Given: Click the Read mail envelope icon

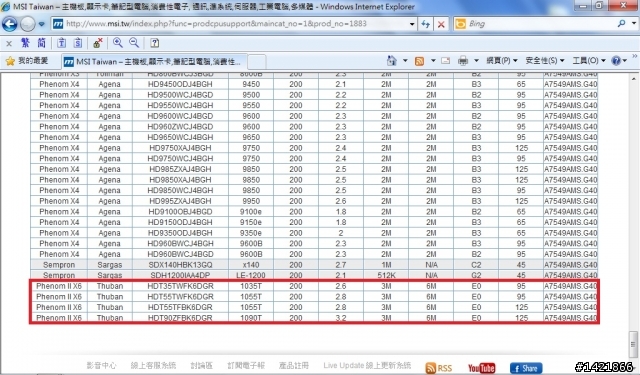Looking at the screenshot, I should coord(446,61).
